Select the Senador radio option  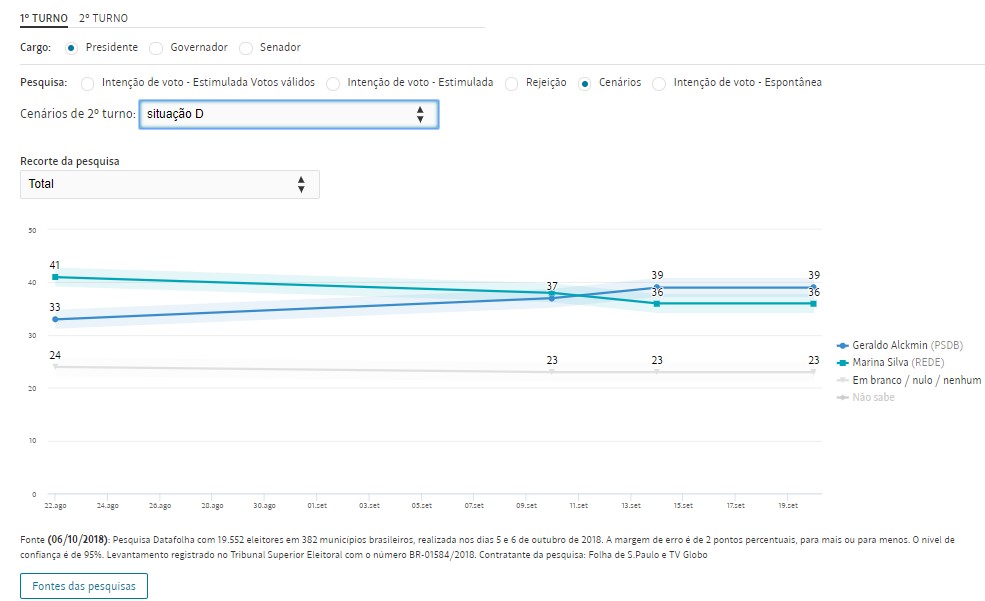(x=245, y=47)
